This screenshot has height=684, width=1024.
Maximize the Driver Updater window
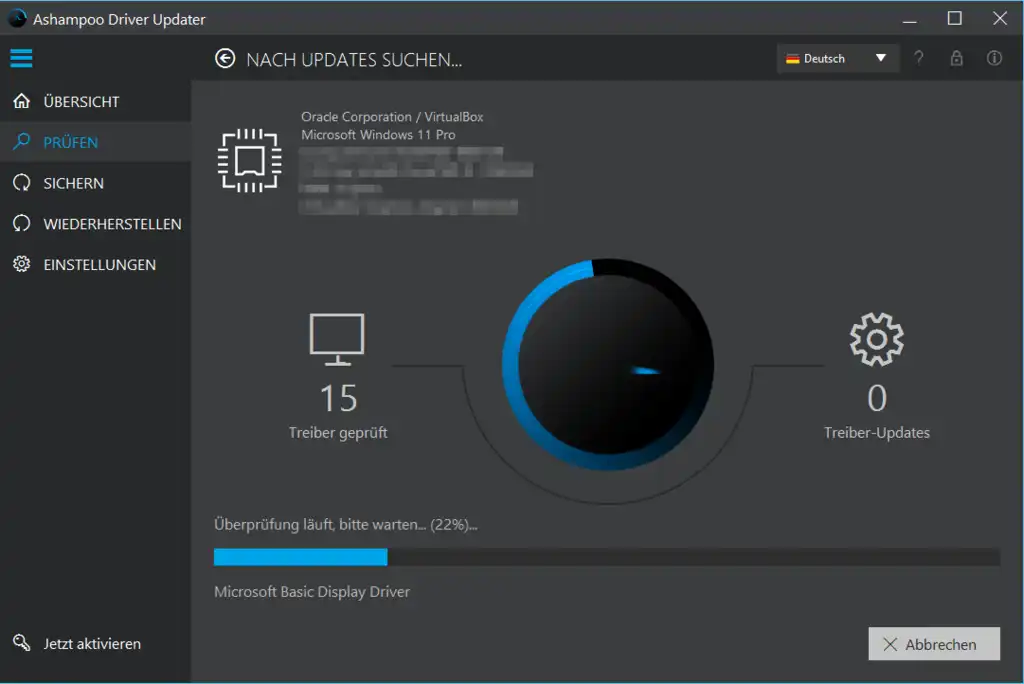(x=955, y=18)
